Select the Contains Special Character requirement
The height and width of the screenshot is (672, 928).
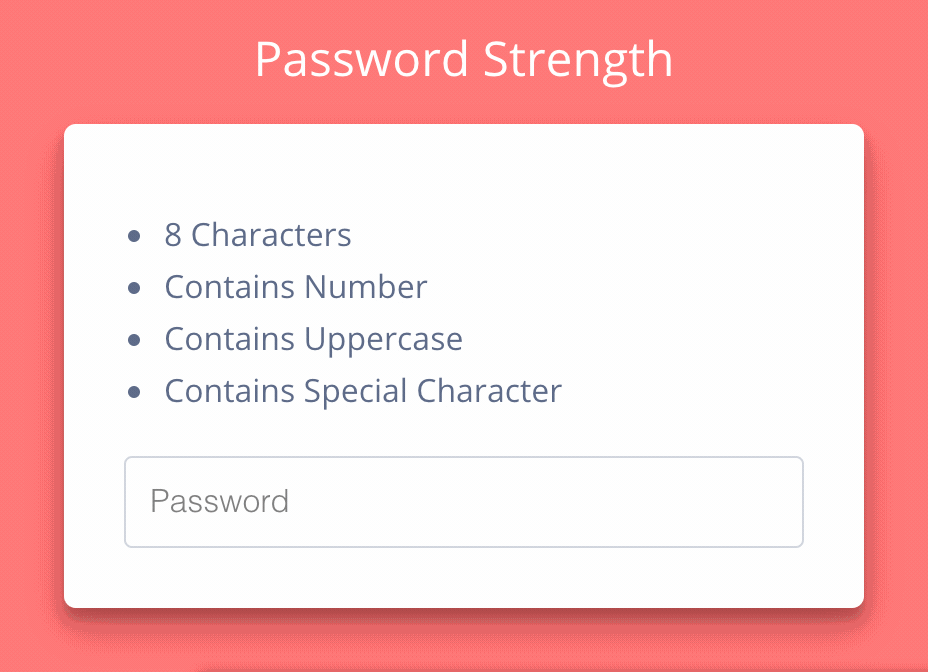coord(363,392)
